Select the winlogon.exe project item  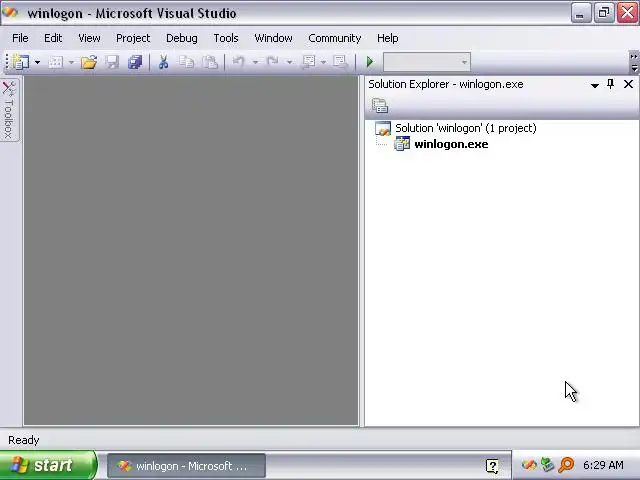click(451, 144)
